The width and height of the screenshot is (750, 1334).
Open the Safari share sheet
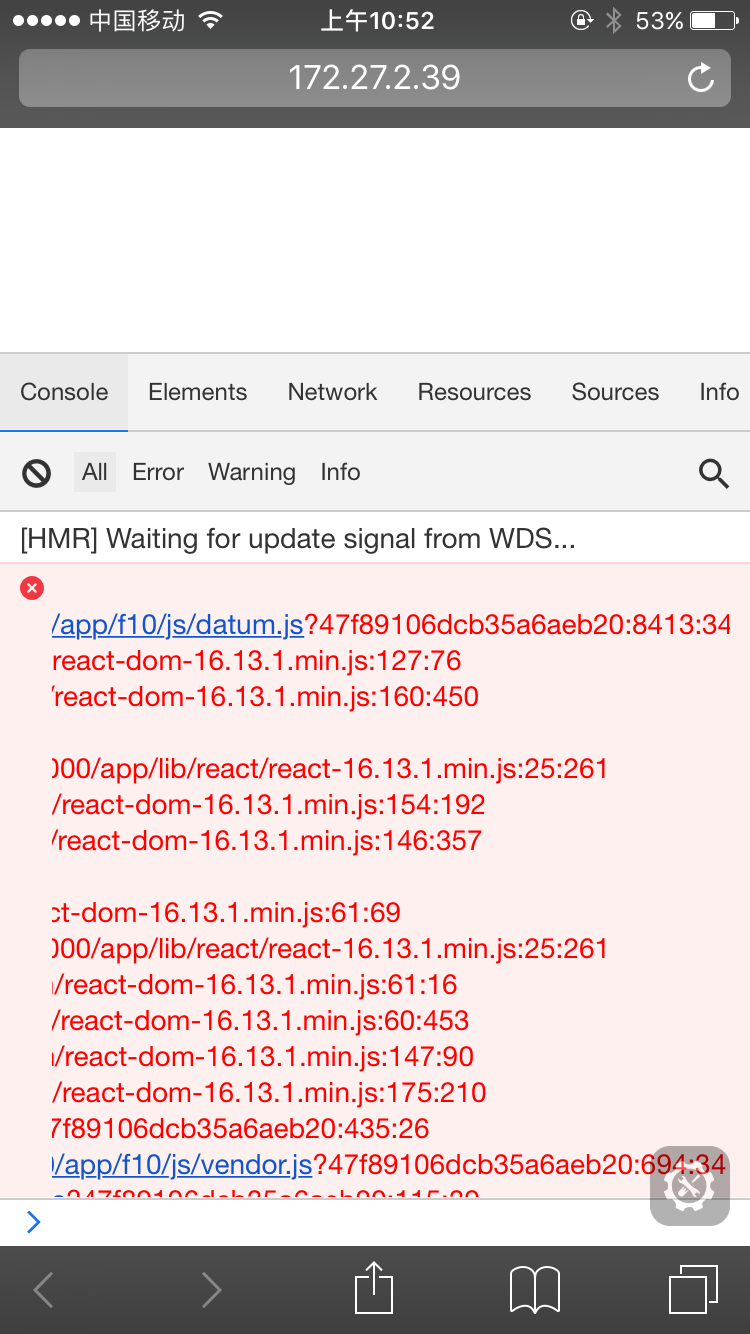tap(373, 1289)
